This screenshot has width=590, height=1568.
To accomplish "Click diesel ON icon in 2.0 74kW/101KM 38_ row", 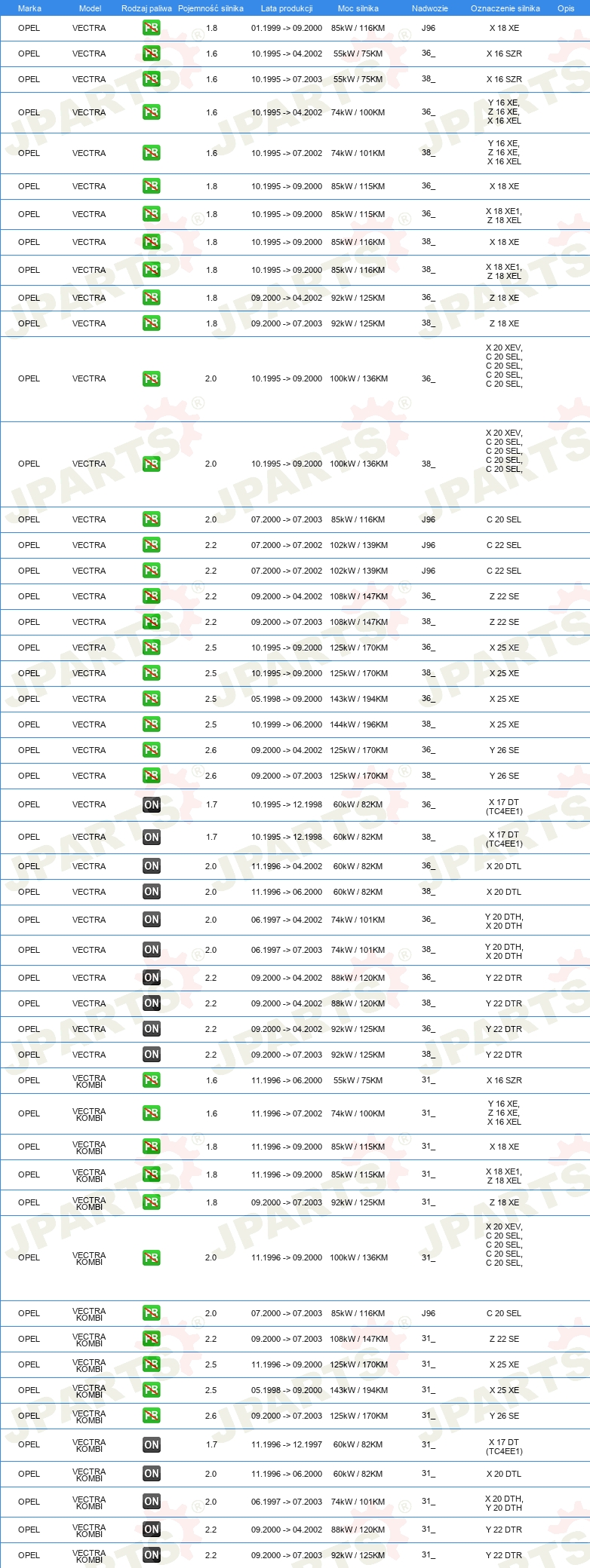I will 152,950.
